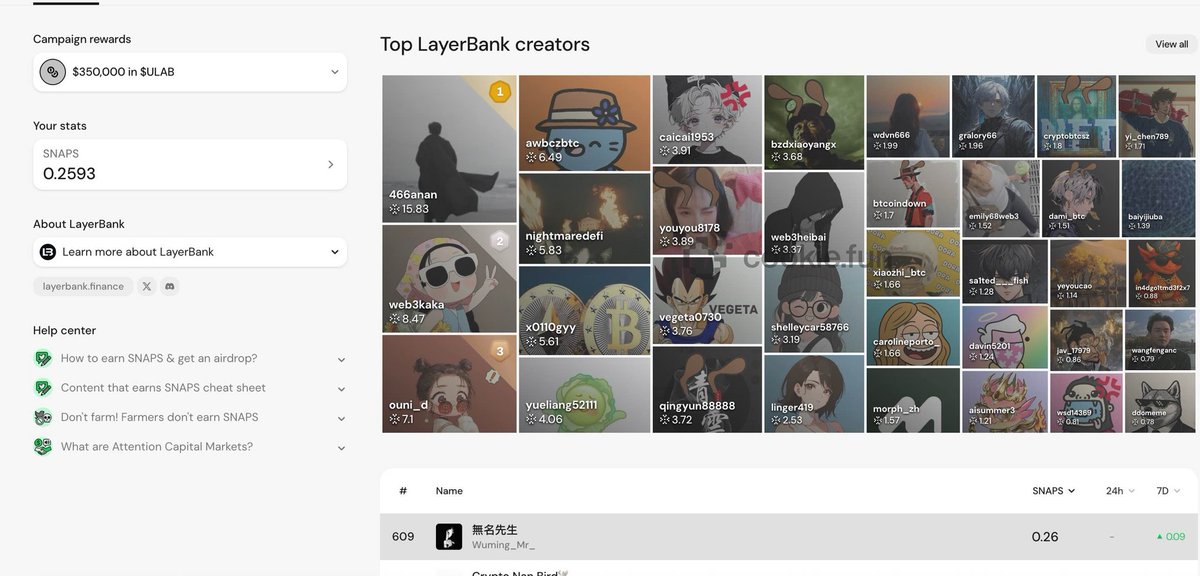Expand 'What are Attention Capital Markets?' question
The width and height of the screenshot is (1200, 576).
tap(341, 448)
